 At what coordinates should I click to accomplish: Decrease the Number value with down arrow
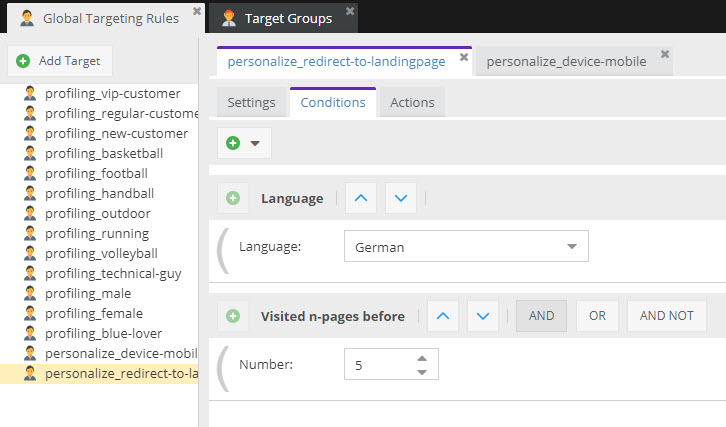coord(422,372)
